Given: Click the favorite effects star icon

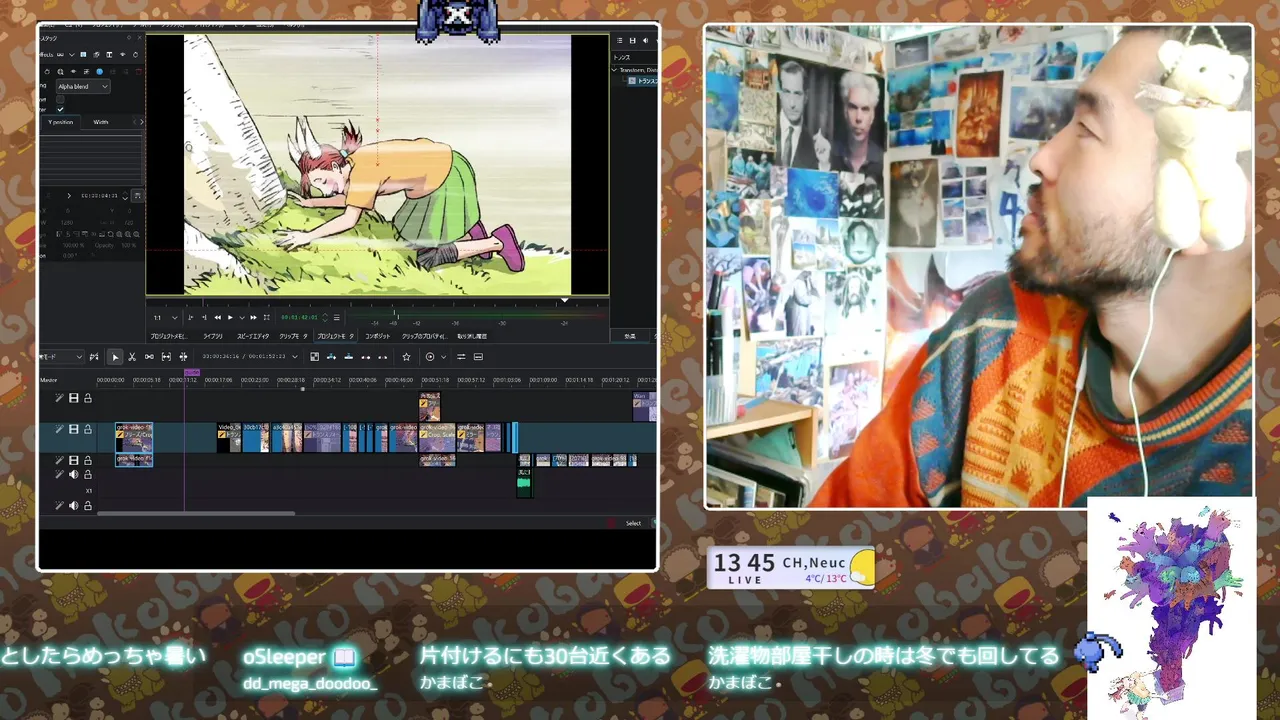Looking at the screenshot, I should click(406, 357).
